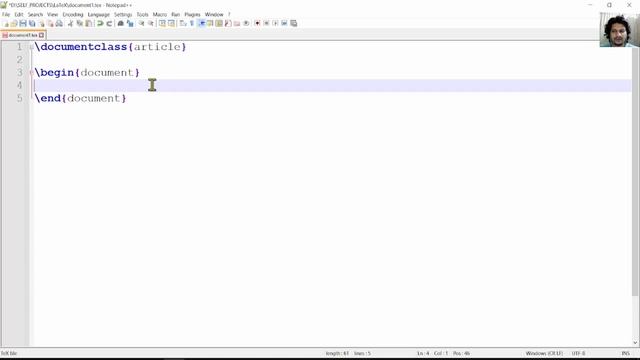
Task: Start macro recording with red icon
Action: (x=257, y=23)
